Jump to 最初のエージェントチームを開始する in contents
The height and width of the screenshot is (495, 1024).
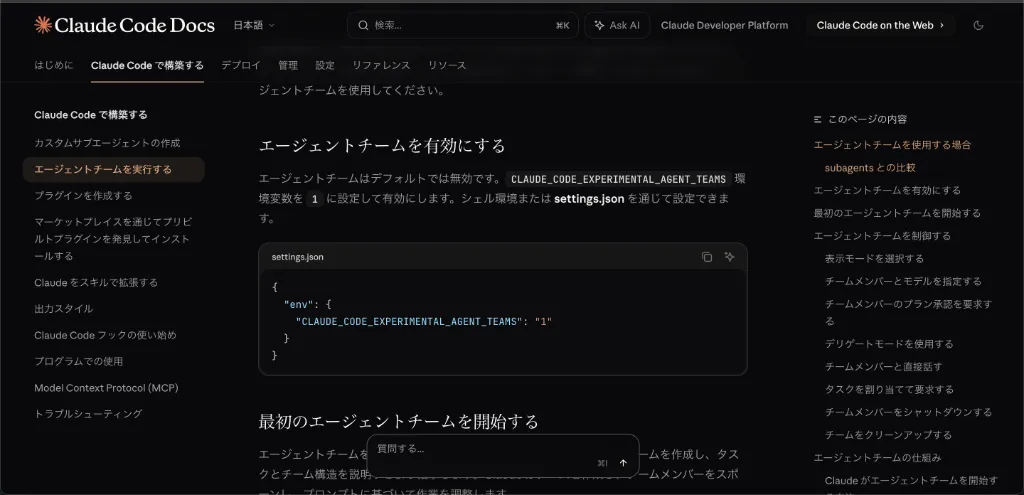897,213
